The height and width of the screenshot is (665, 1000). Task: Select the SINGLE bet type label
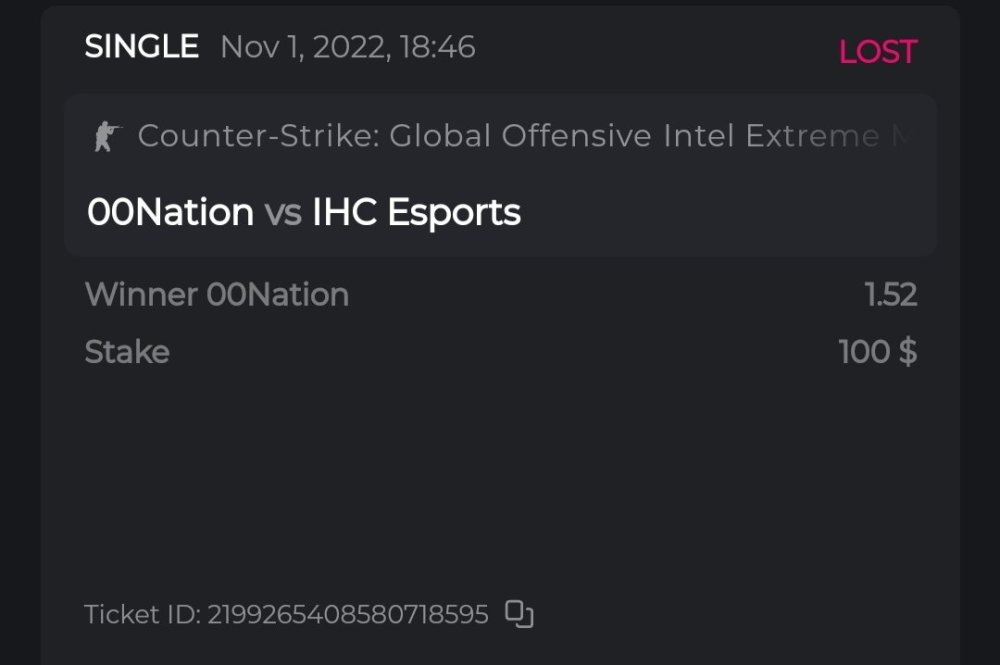[x=141, y=47]
